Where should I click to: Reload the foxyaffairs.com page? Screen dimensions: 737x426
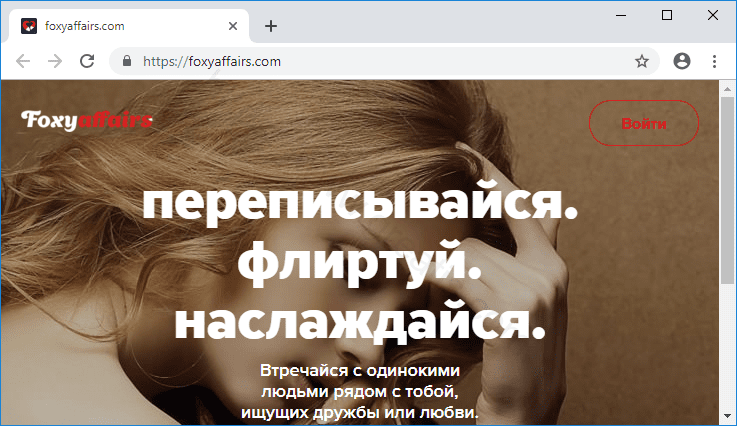pyautogui.click(x=87, y=61)
